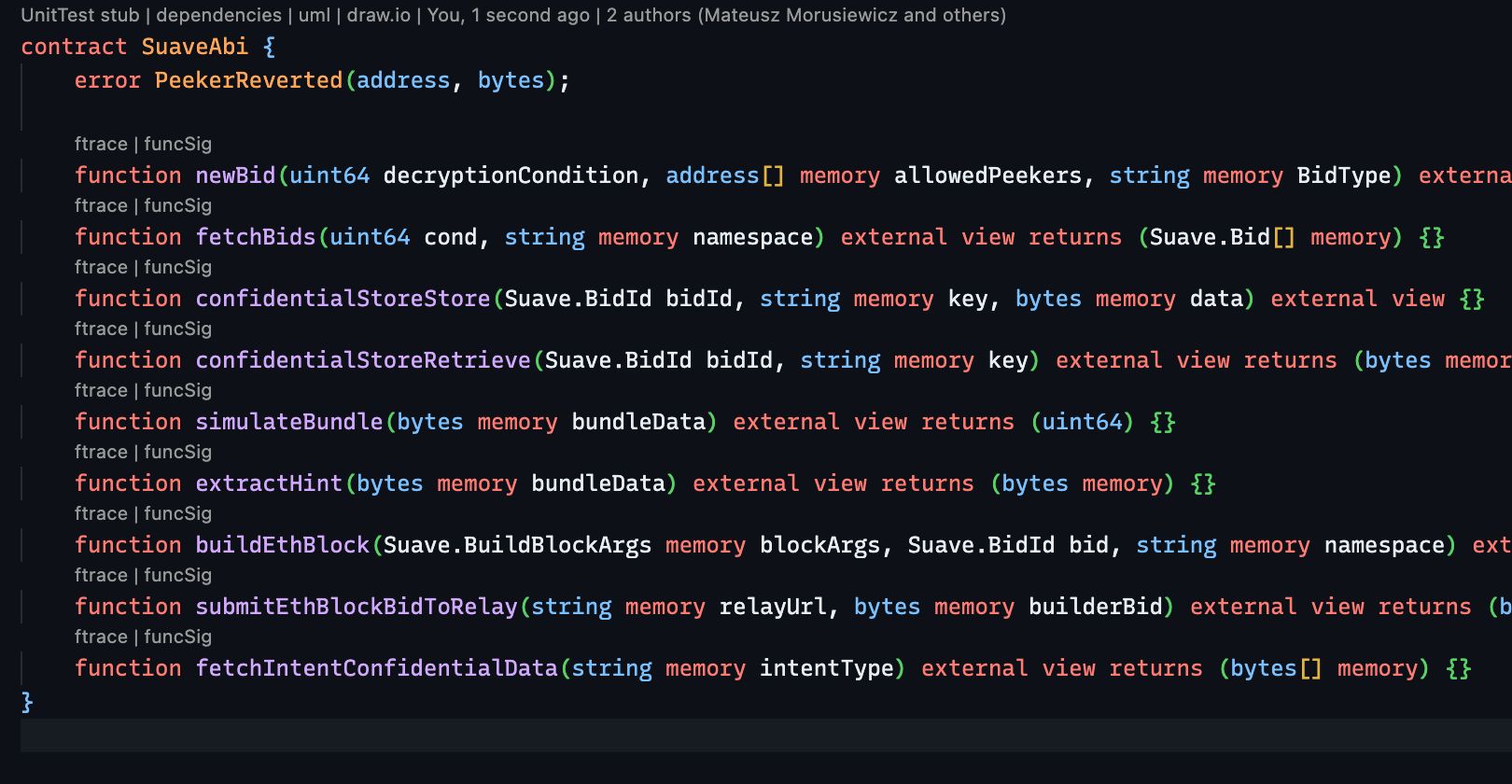Click the newBid function name
This screenshot has width=1512, height=784.
pyautogui.click(x=235, y=175)
